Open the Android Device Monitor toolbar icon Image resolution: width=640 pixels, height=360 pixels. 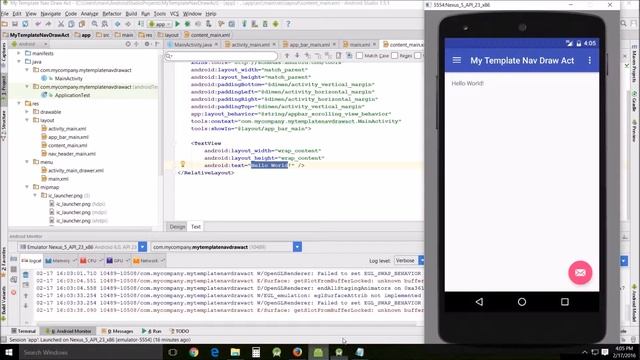(x=276, y=24)
